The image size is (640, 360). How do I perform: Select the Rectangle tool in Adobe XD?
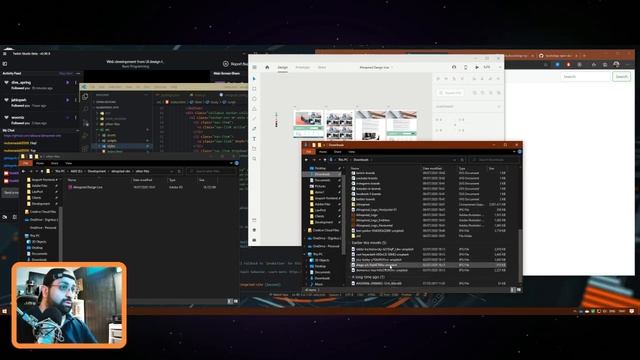coord(254,89)
